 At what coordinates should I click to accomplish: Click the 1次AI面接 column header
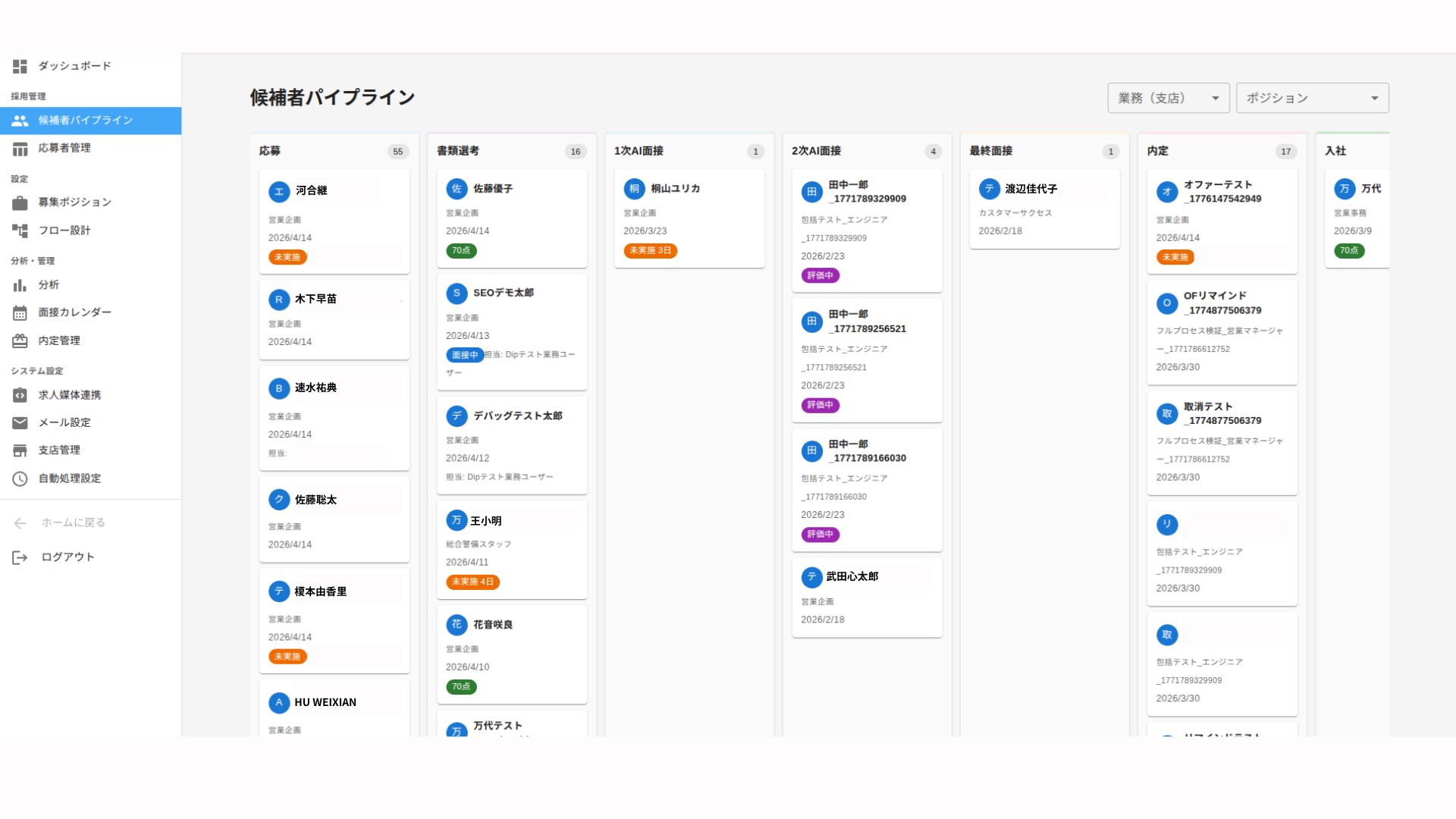point(639,151)
